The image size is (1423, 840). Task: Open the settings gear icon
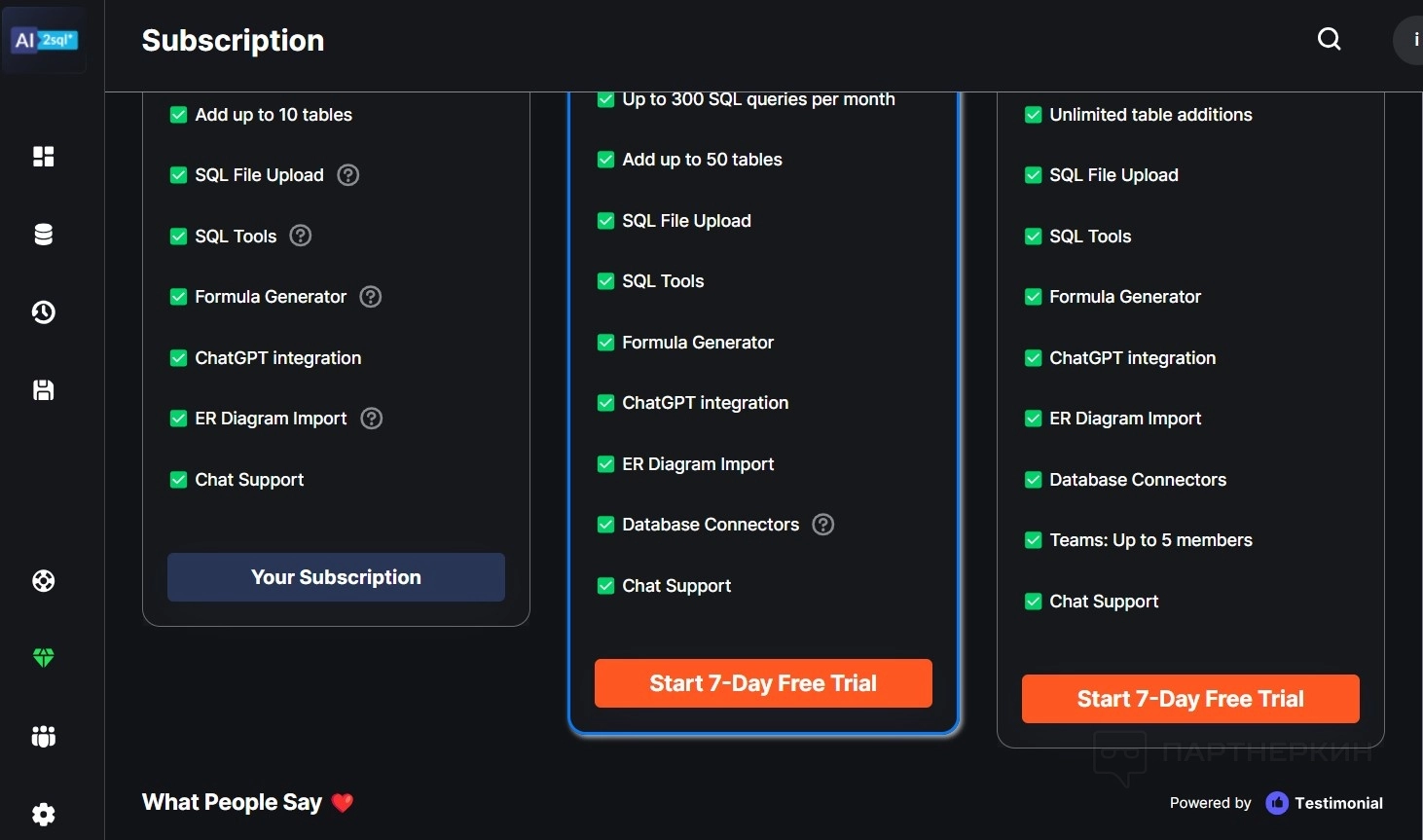(x=44, y=815)
